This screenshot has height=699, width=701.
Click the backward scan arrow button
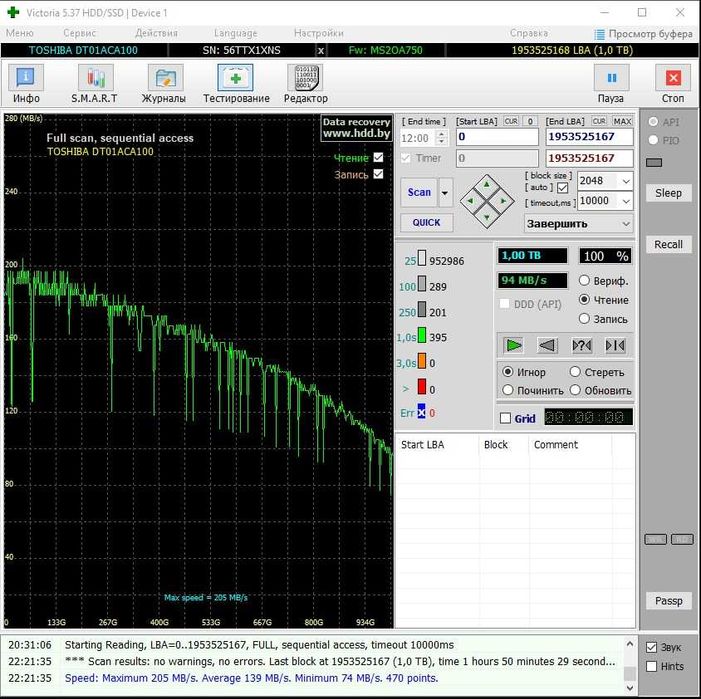click(x=547, y=345)
